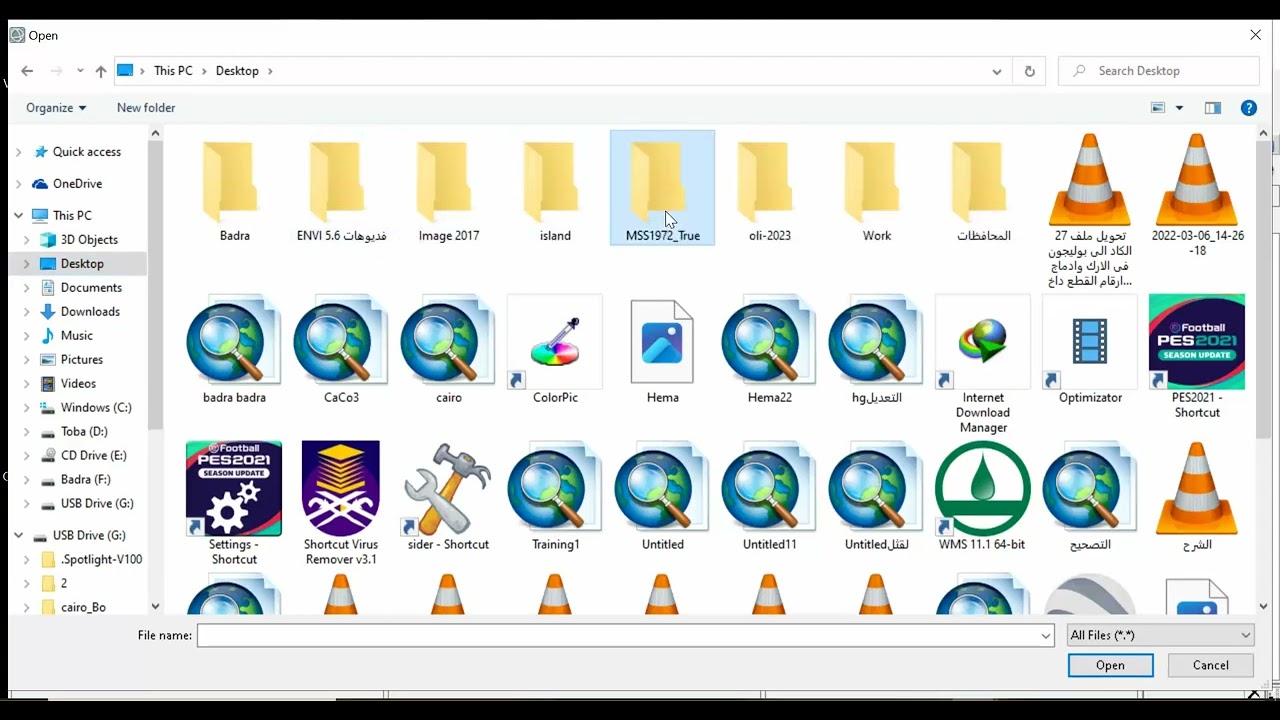Select Shortcut Virus Remover v3.1
1280x720 pixels.
[x=341, y=503]
